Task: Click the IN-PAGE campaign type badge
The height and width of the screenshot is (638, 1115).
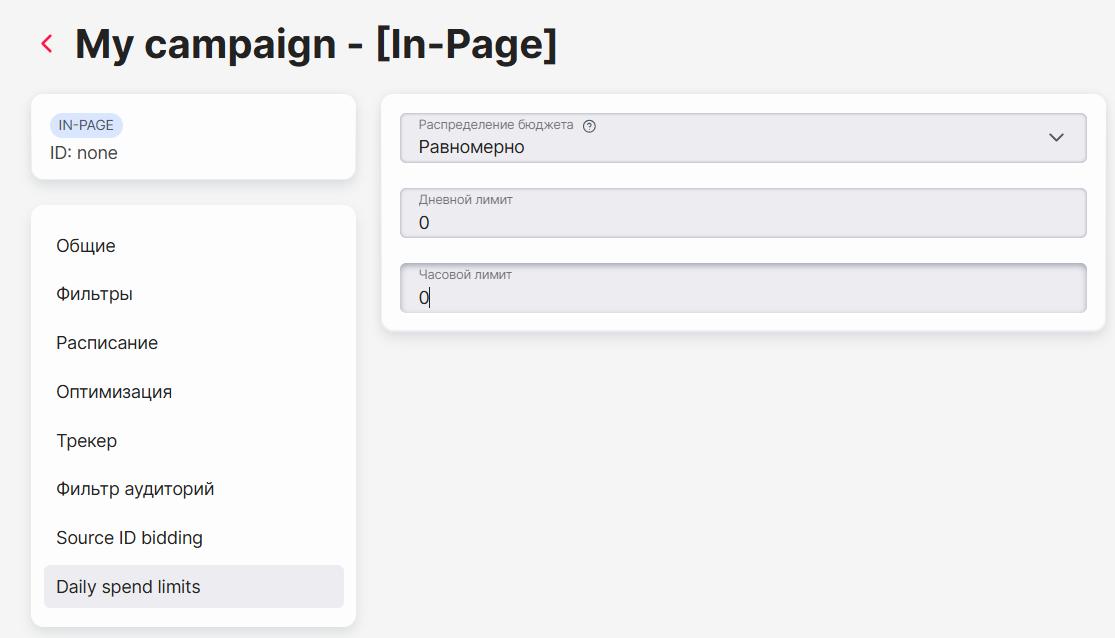Action: (x=86, y=125)
